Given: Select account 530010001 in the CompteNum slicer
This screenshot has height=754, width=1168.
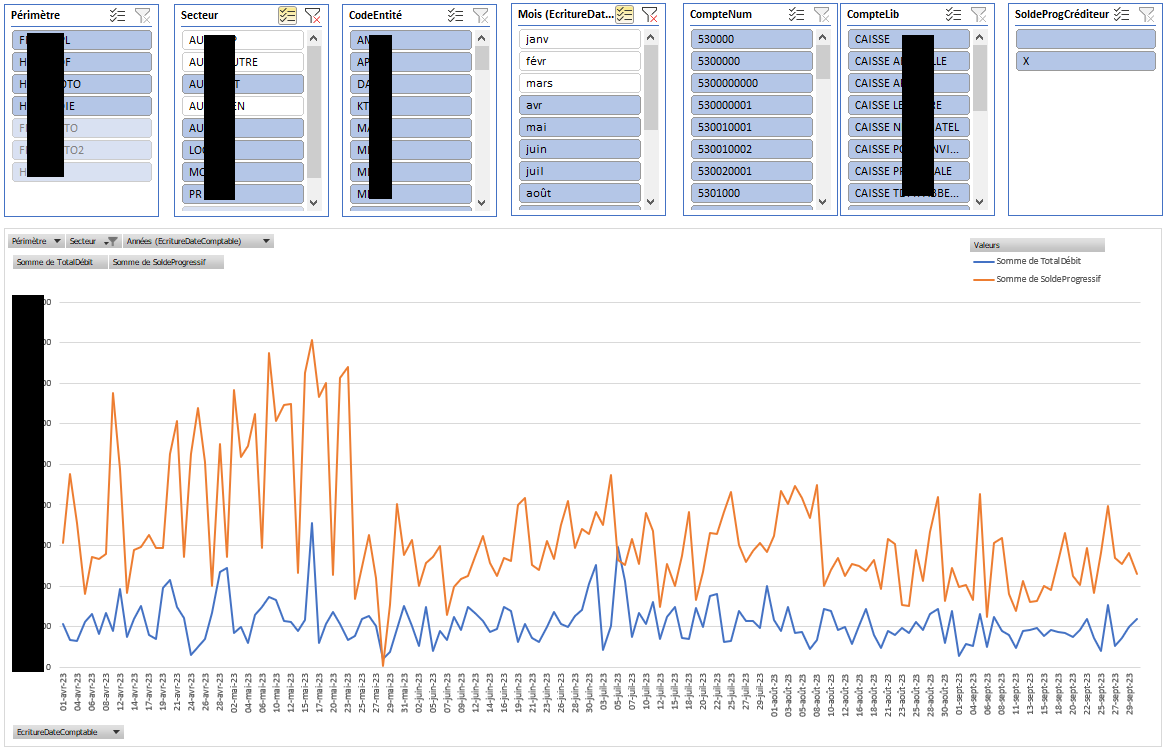Looking at the screenshot, I should (x=752, y=127).
